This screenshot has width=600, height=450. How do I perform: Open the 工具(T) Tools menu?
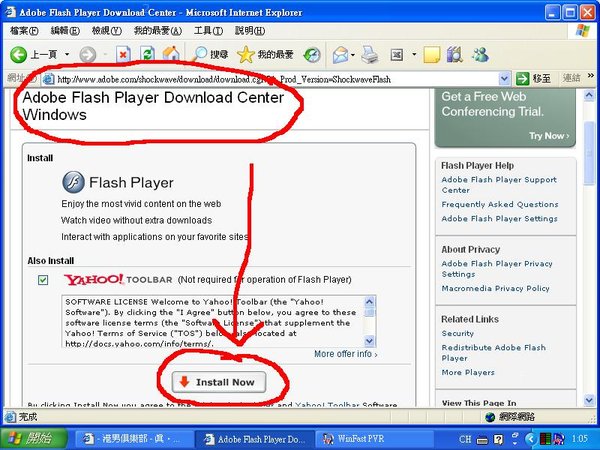pos(208,31)
